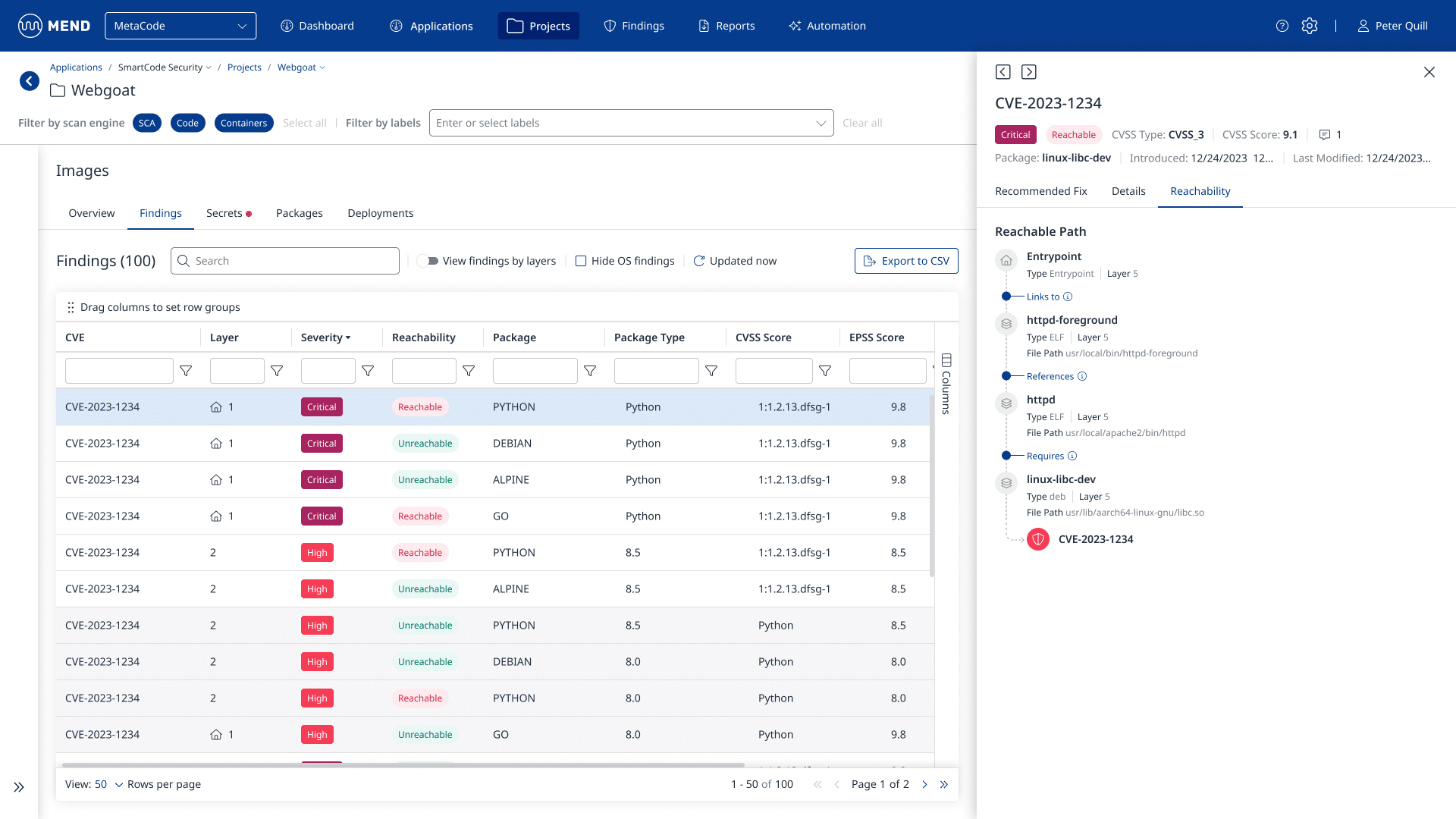Switch to the Packages tab
Viewport: 1456px width, 819px height.
point(299,213)
